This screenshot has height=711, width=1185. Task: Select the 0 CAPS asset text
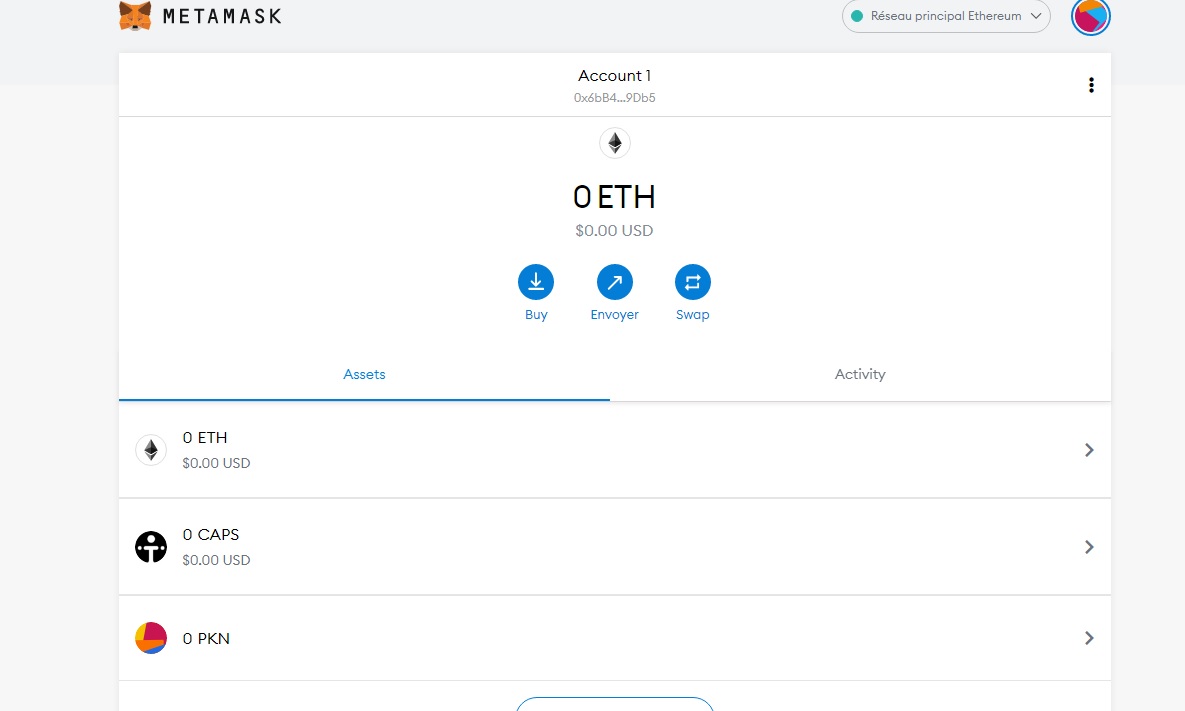tap(211, 534)
